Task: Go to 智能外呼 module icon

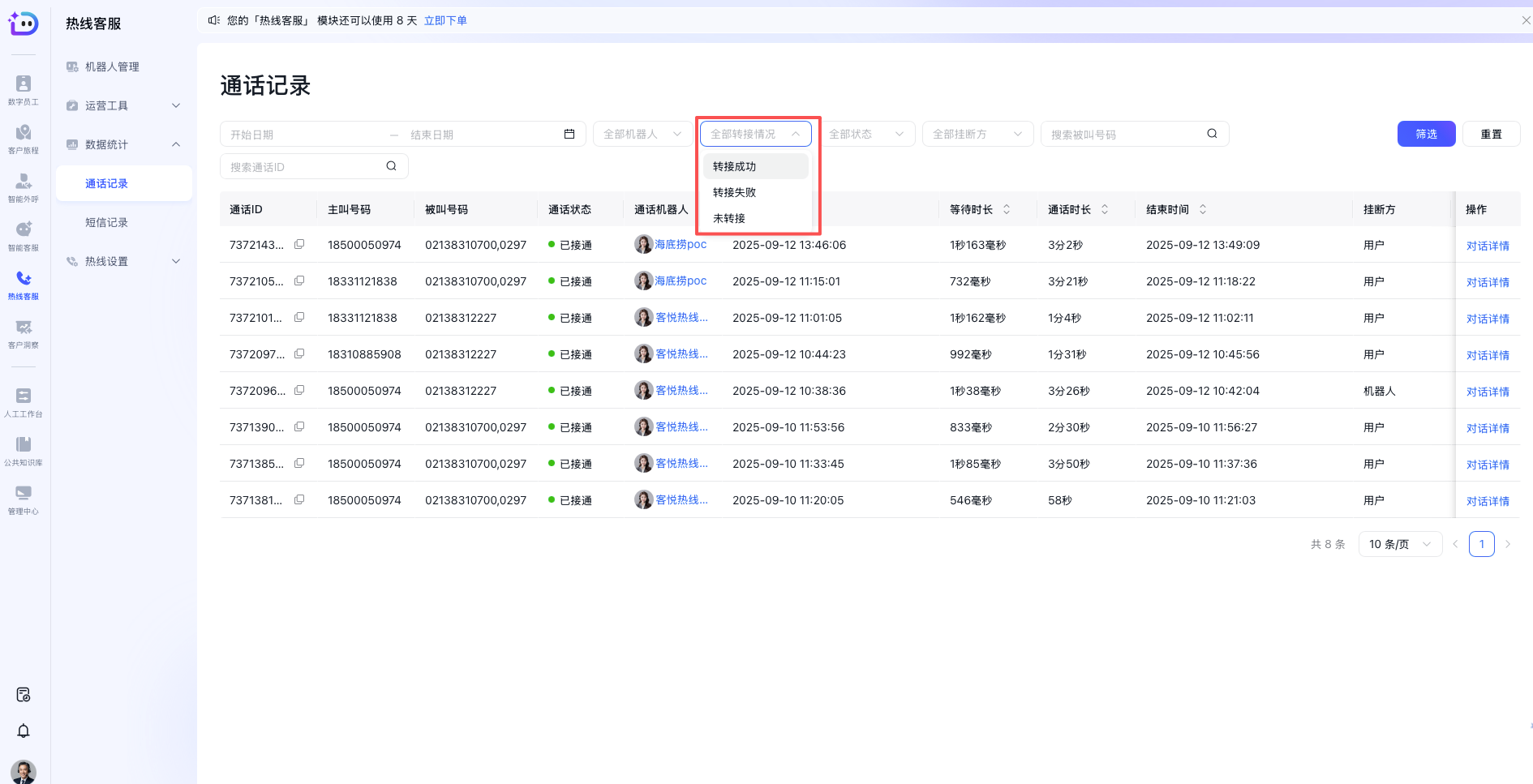Action: [24, 186]
